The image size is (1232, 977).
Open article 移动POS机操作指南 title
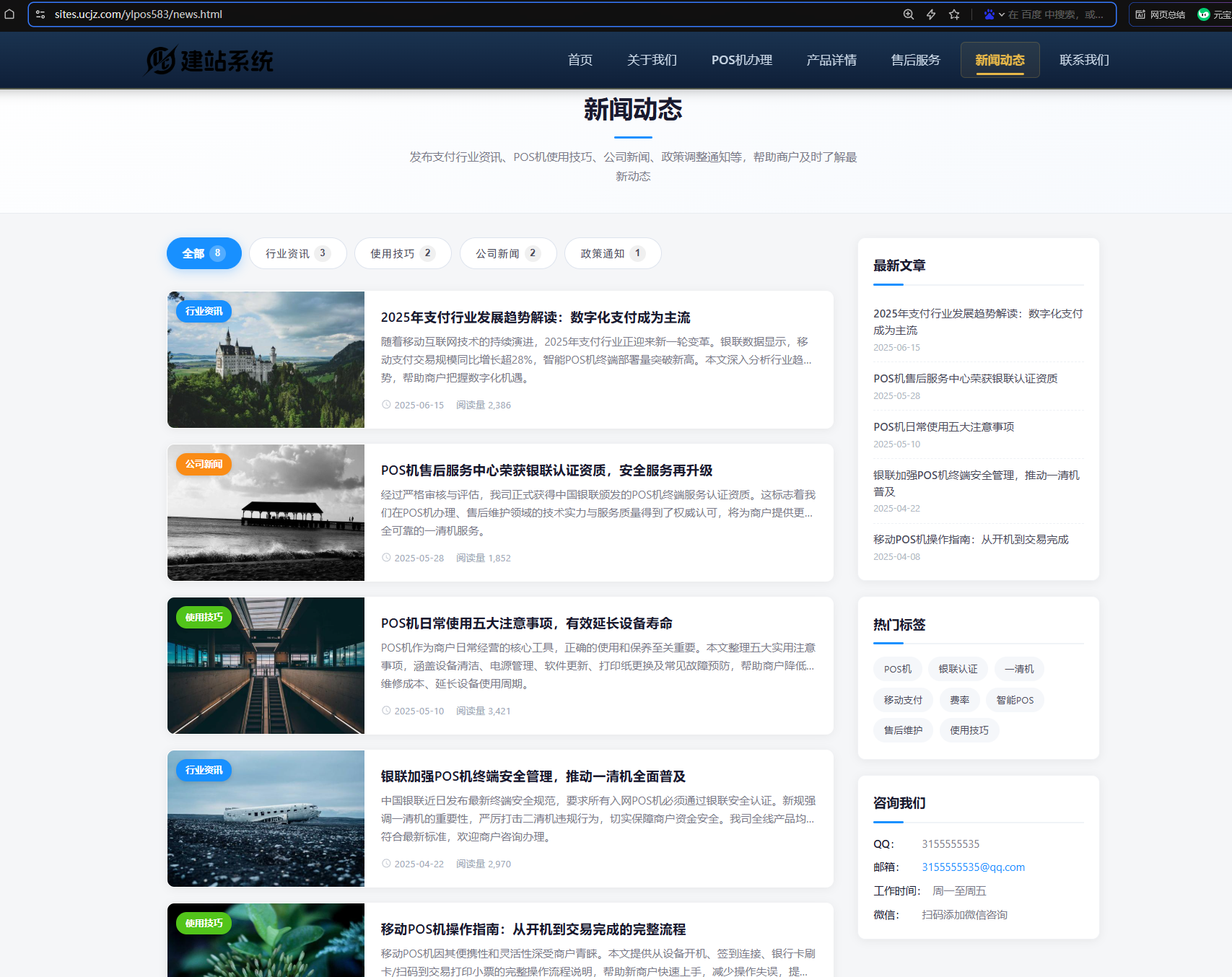pyautogui.click(x=533, y=929)
